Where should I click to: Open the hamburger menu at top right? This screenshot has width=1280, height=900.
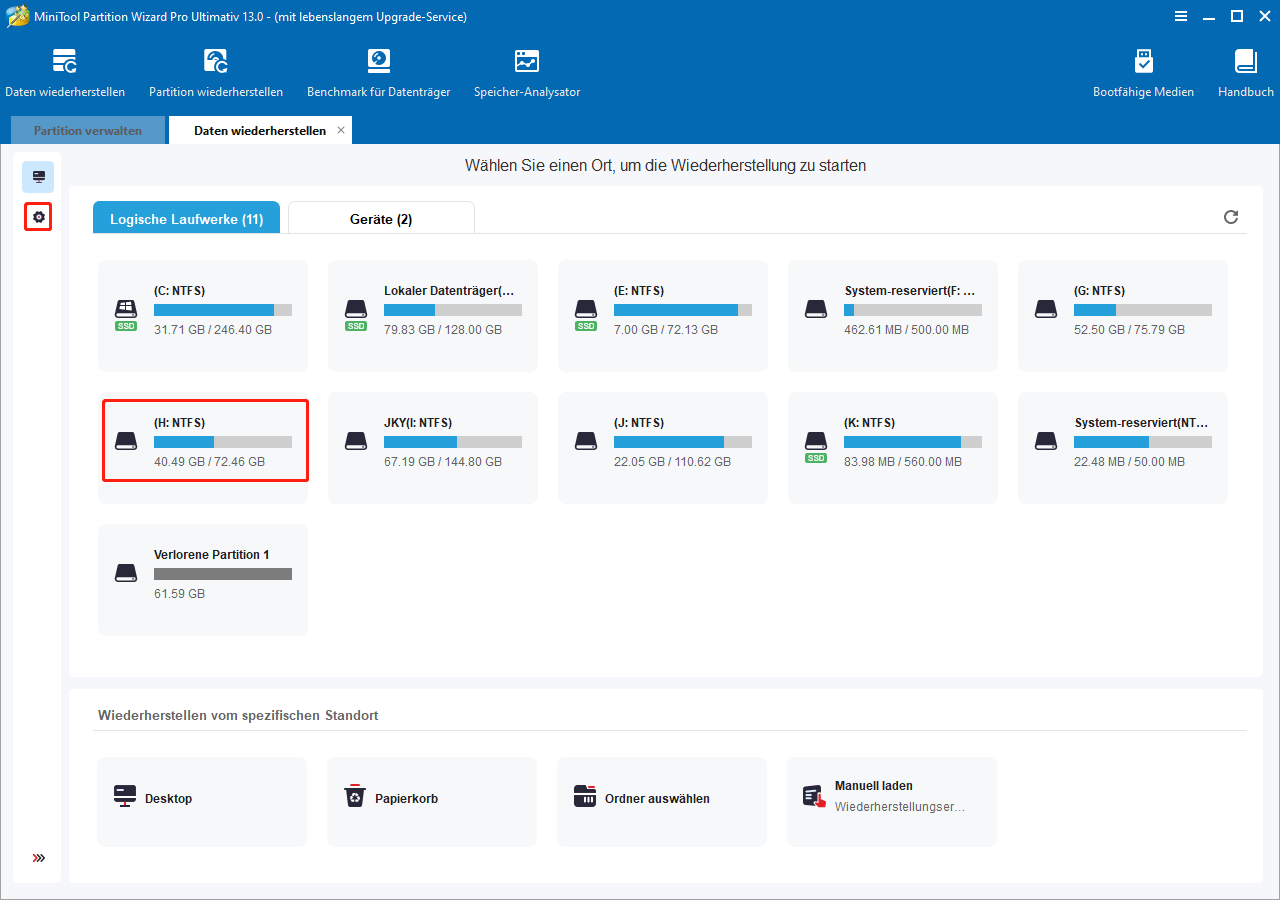tap(1181, 16)
